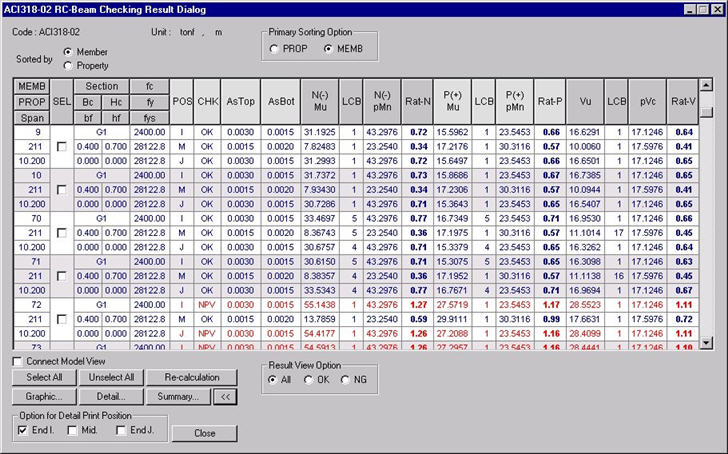This screenshot has height=454, width=728.
Task: Collapse the dialog with the << button
Action: pos(226,396)
